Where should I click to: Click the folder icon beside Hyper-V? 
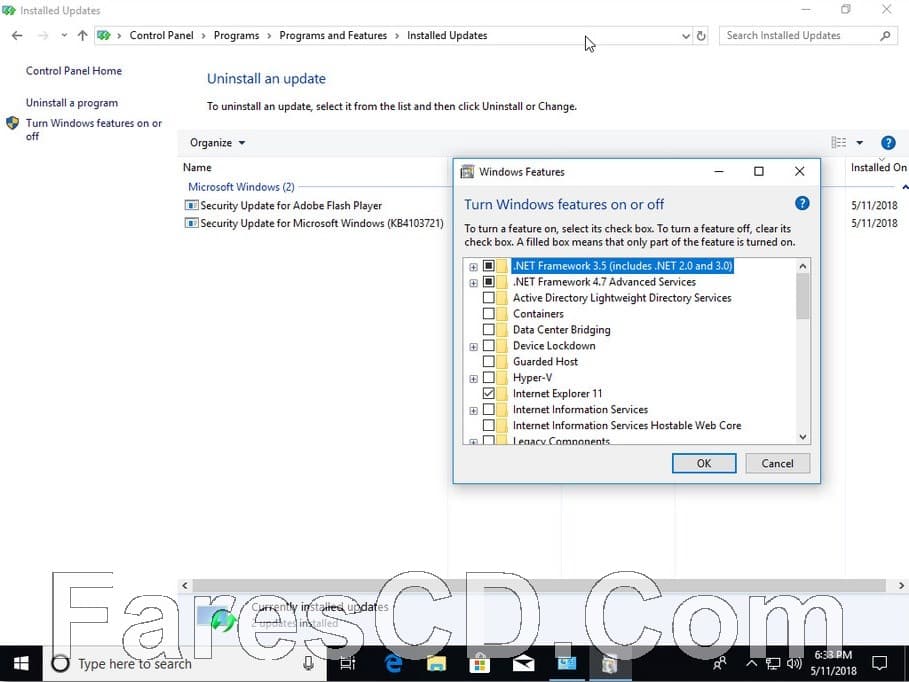click(502, 378)
